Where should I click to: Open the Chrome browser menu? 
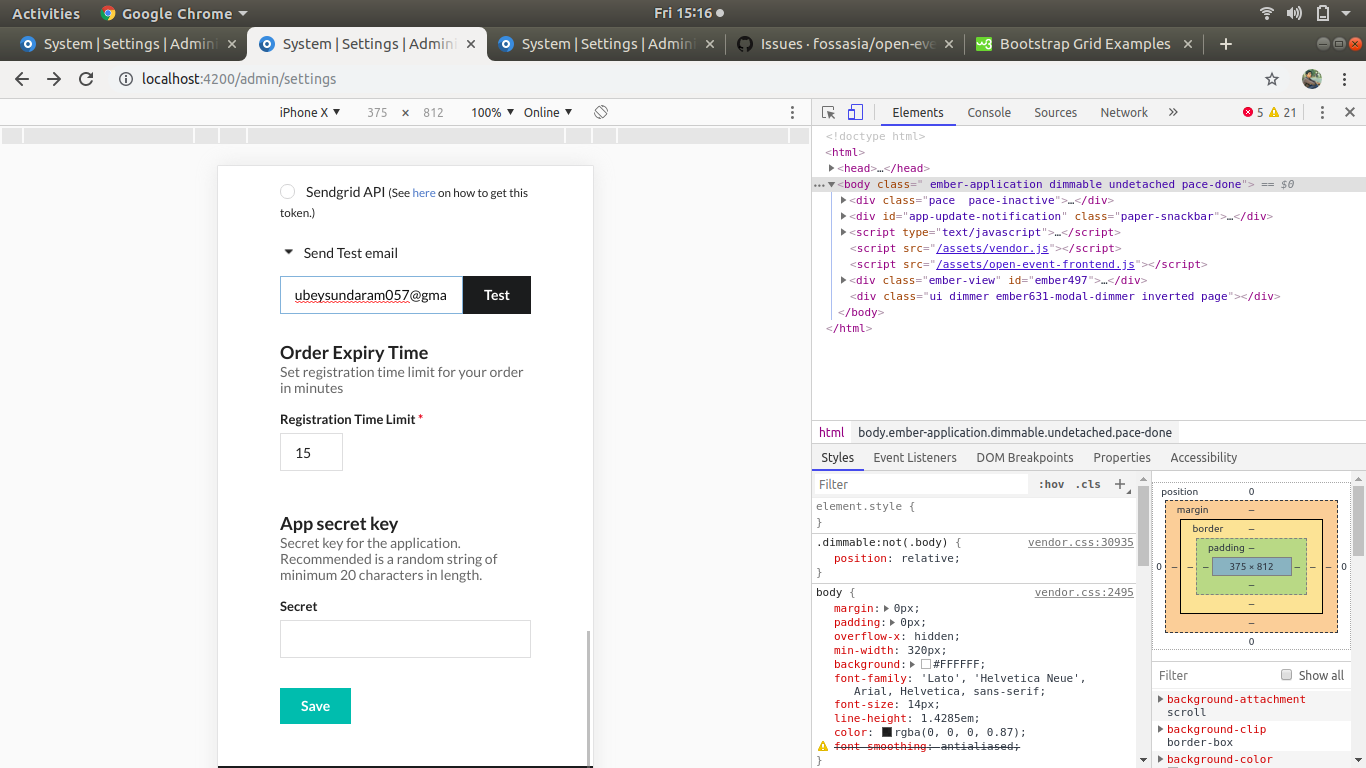pyautogui.click(x=1343, y=78)
